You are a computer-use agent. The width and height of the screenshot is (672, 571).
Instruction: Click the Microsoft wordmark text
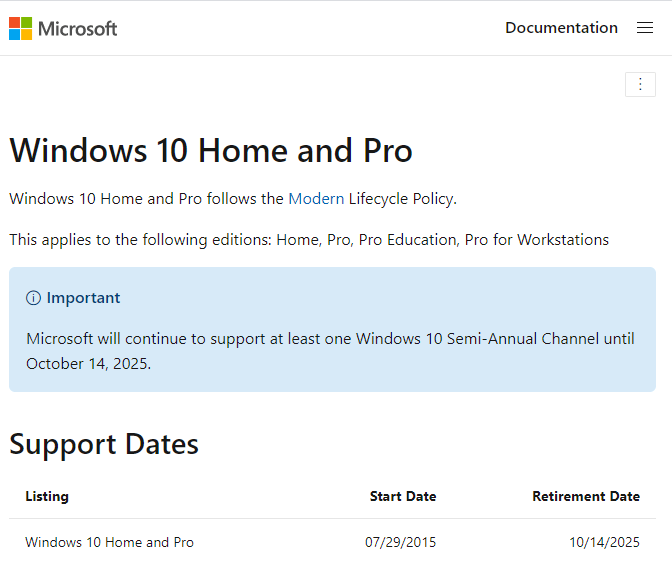pos(78,28)
